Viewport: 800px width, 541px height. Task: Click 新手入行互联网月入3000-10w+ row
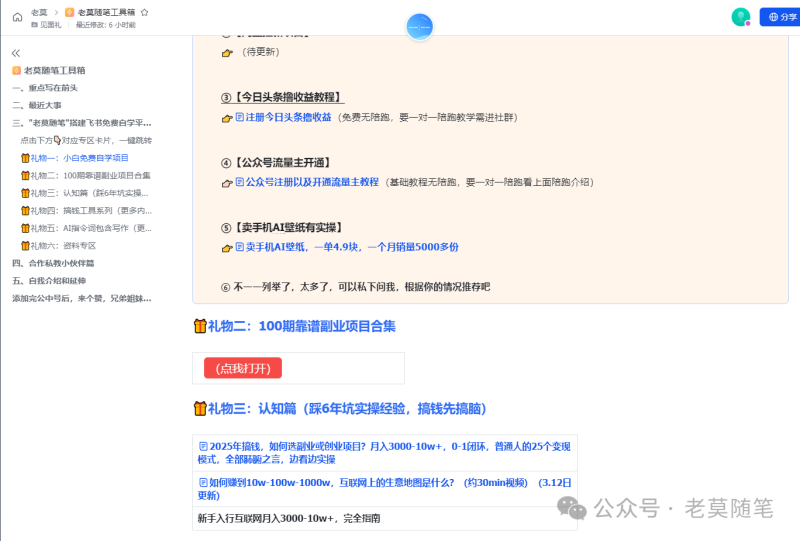[x=385, y=519]
